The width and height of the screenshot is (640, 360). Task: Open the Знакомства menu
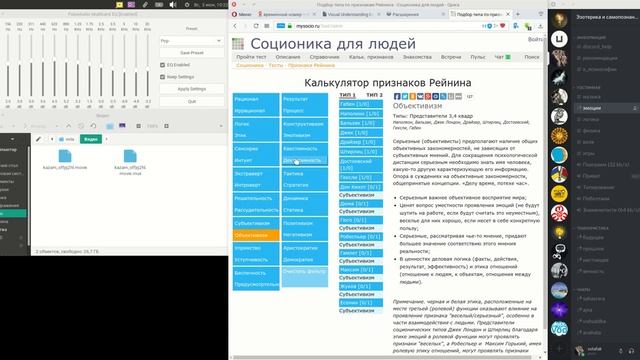pyautogui.click(x=417, y=57)
